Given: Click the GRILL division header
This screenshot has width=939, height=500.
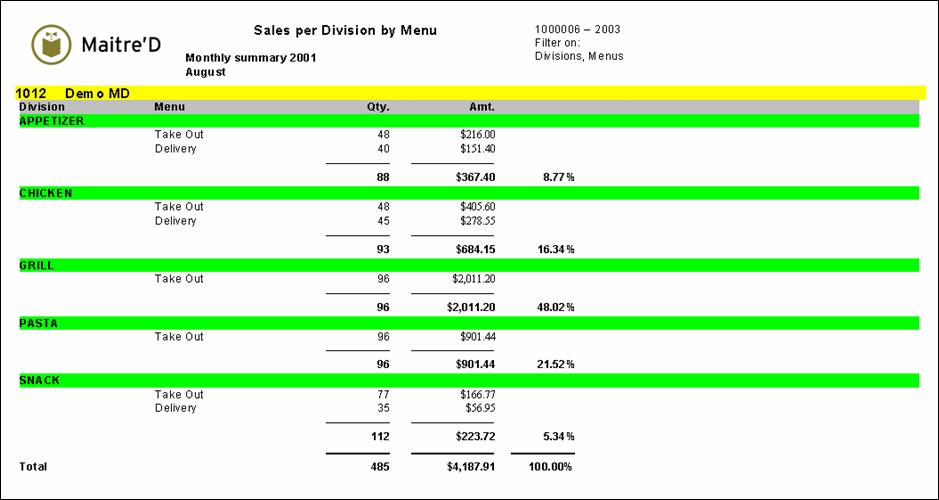Looking at the screenshot, I should pos(37,265).
